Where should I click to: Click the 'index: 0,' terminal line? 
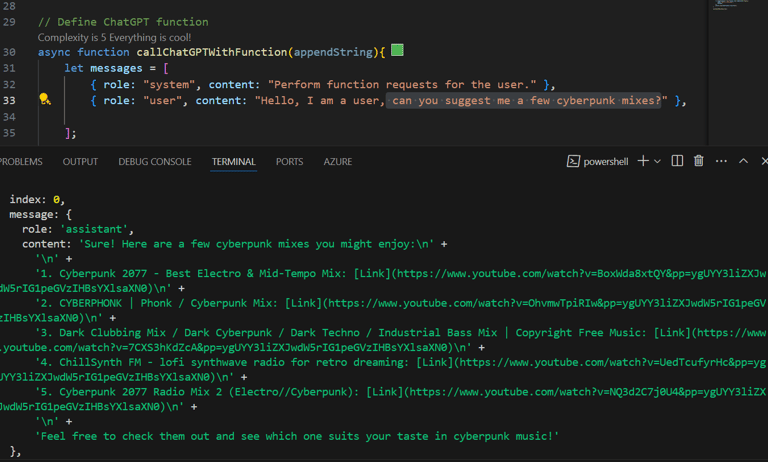[x=37, y=199]
